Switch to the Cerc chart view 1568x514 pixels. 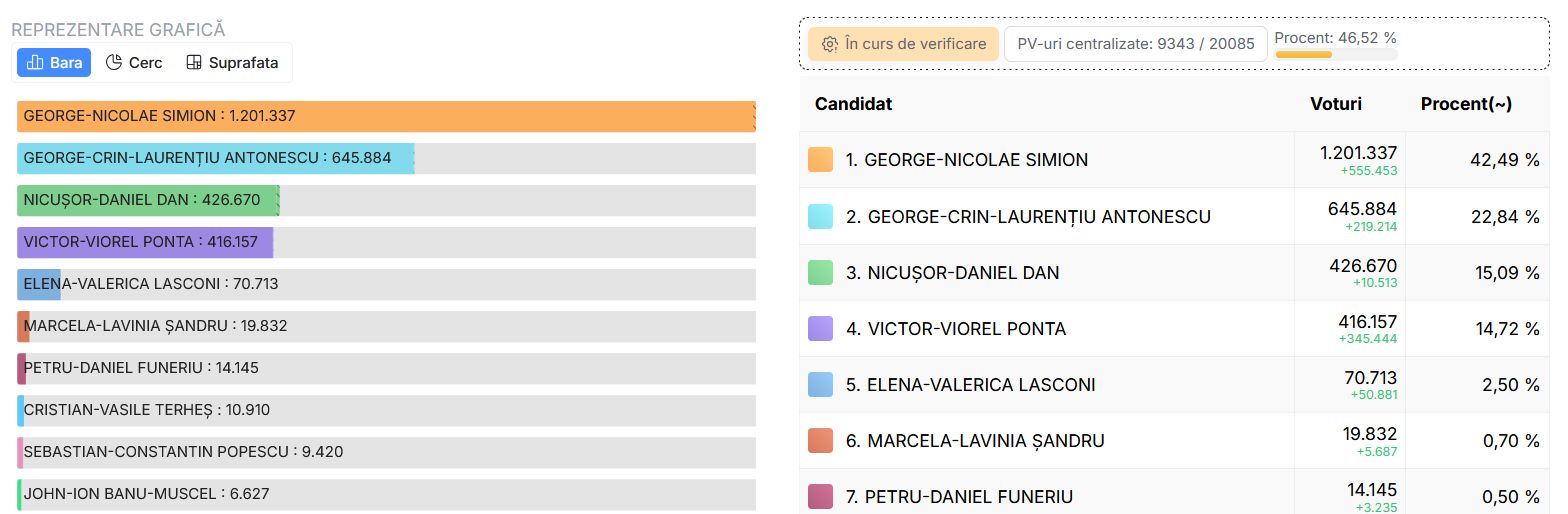point(134,63)
